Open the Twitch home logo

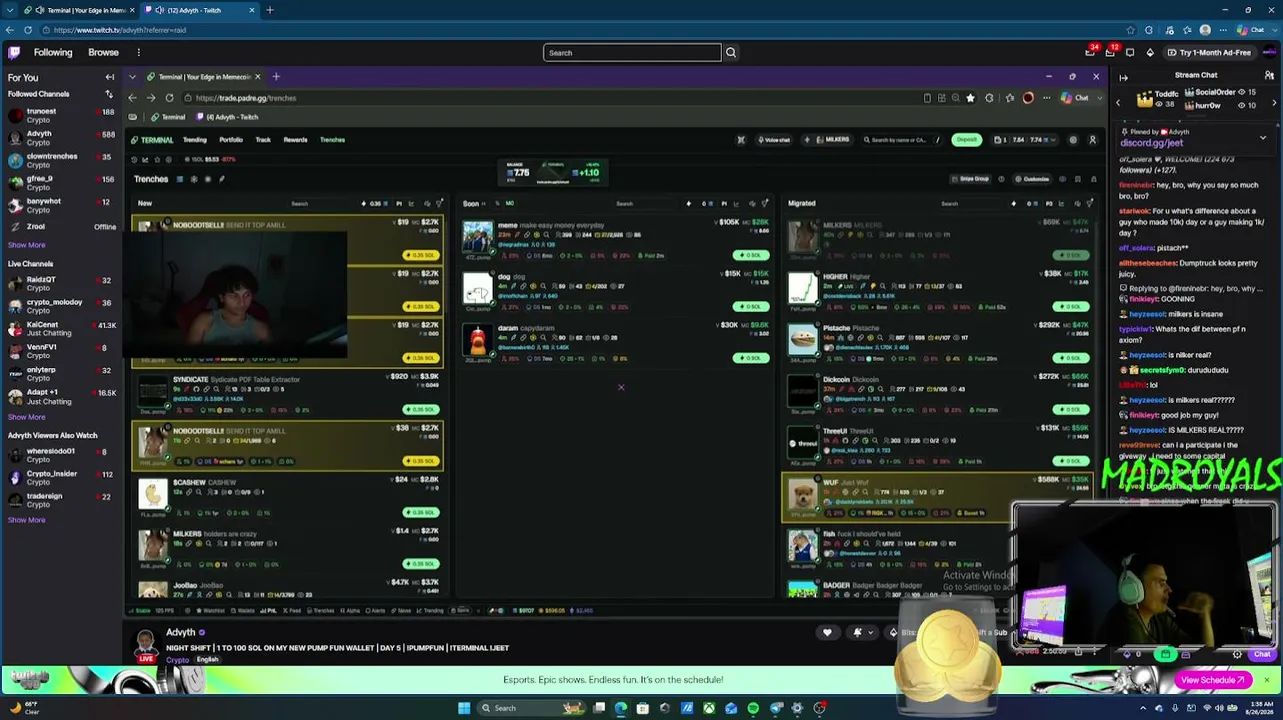coord(14,52)
